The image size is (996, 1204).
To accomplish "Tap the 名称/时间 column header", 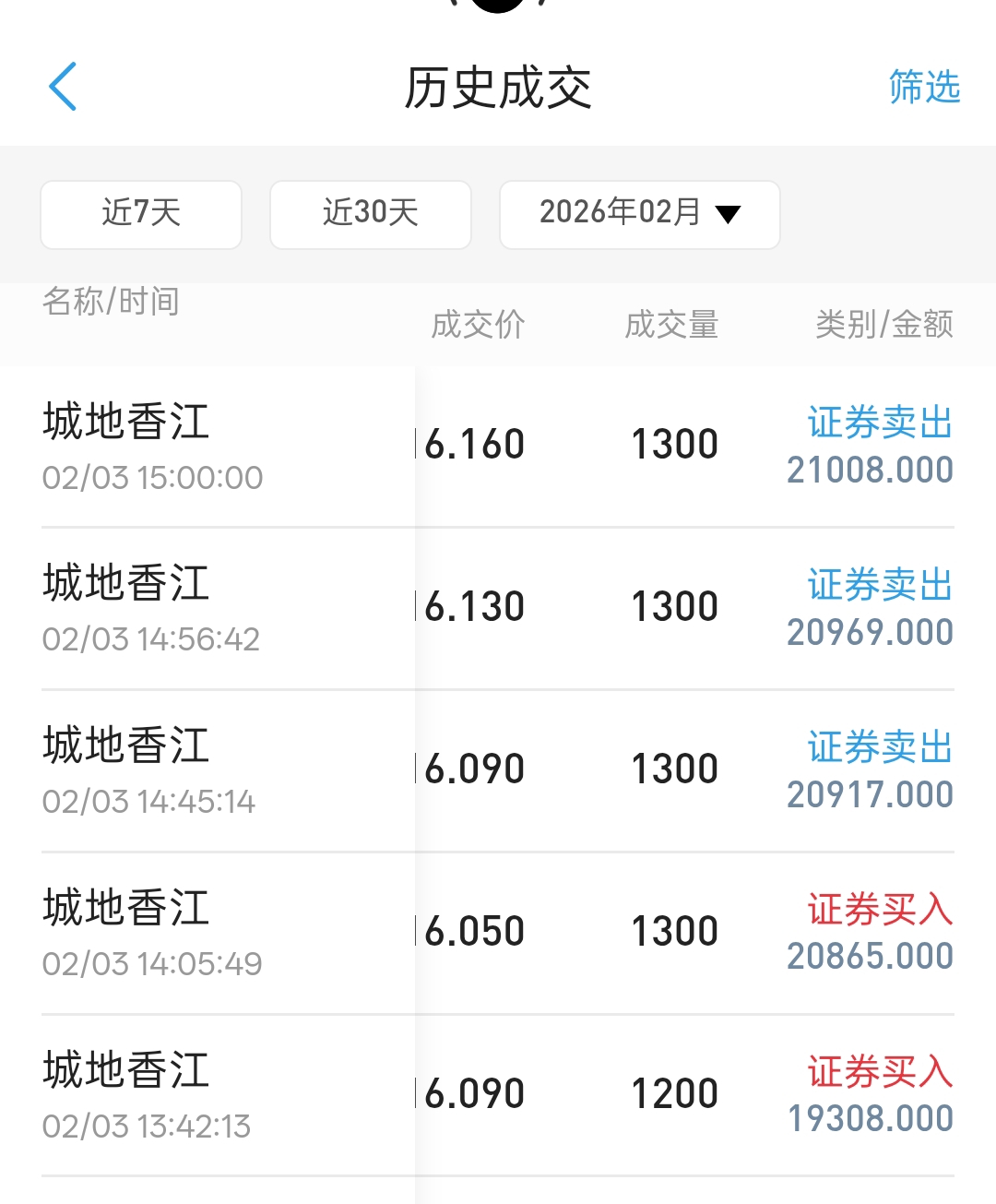I will click(111, 302).
